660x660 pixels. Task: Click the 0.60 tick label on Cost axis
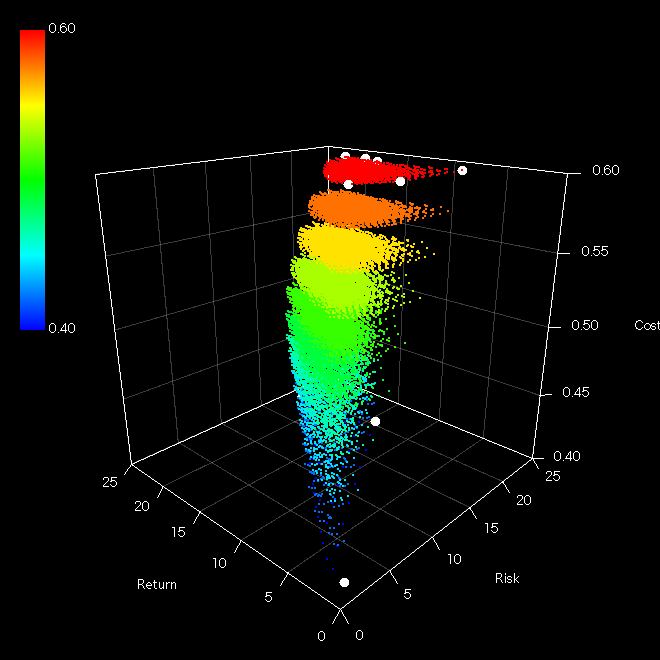point(606,170)
